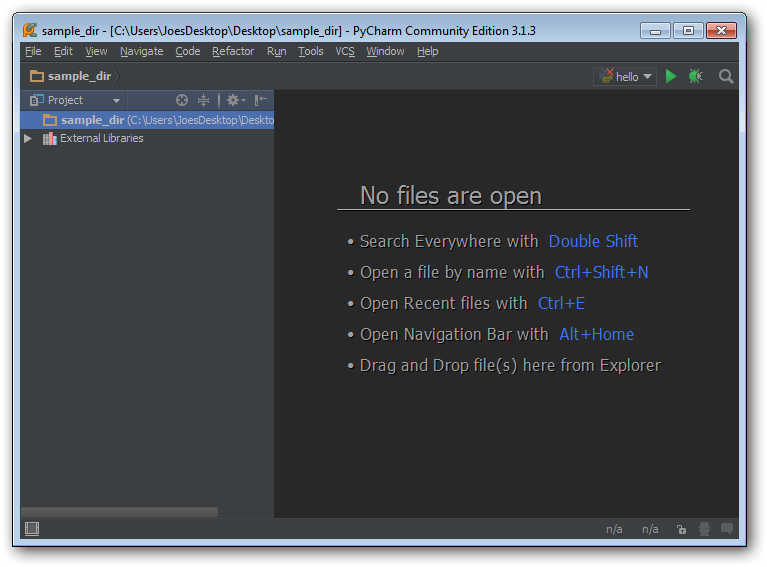
Task: Click the sample_dir folder icon in navigation bar
Action: (x=37, y=76)
